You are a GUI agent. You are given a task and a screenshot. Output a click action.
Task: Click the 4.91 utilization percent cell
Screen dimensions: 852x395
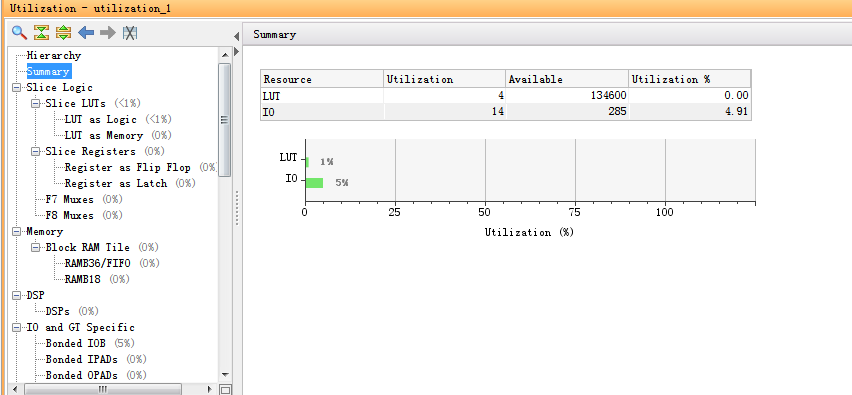click(690, 111)
